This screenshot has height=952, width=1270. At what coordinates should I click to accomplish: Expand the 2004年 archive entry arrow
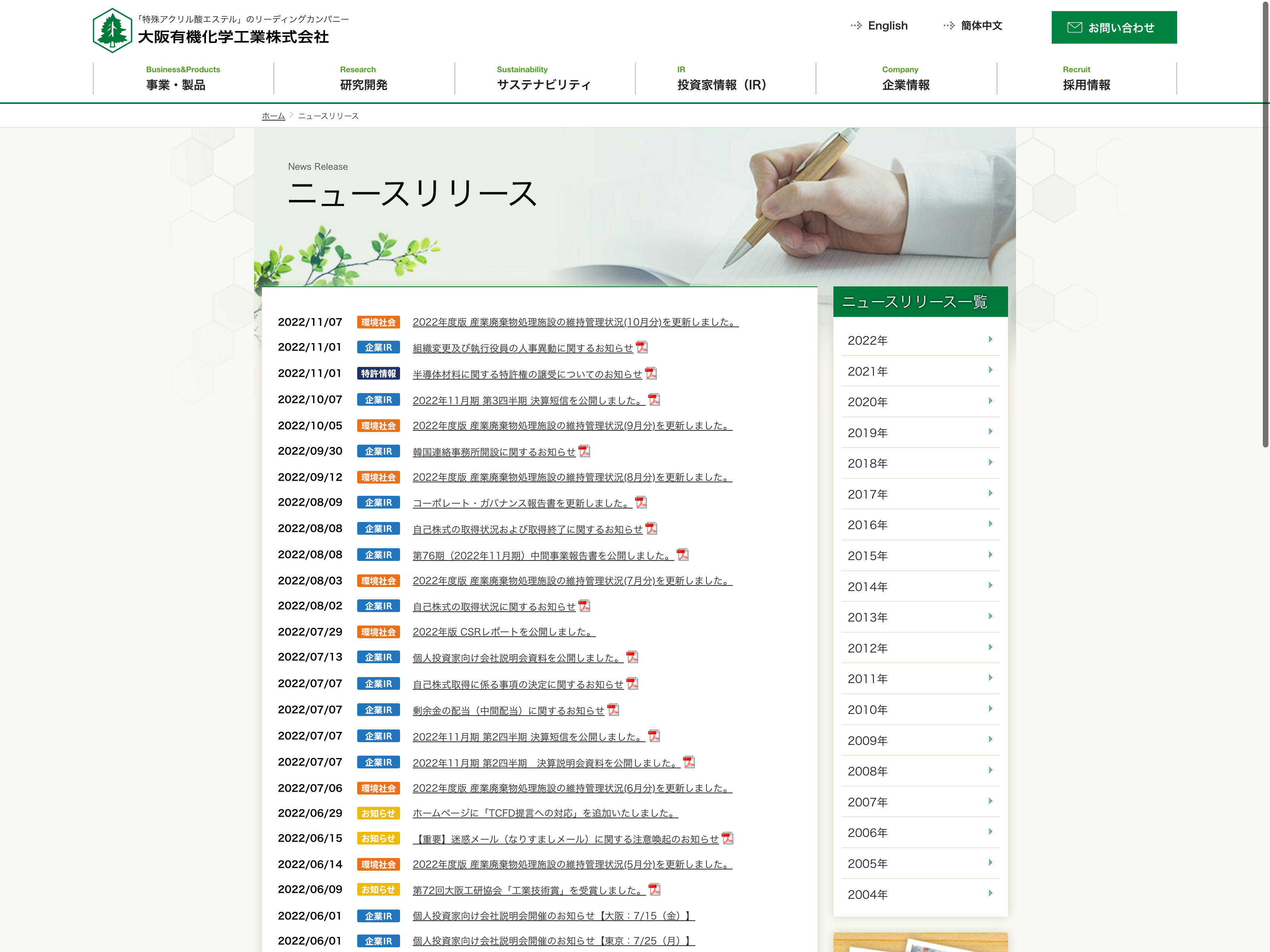pos(990,893)
